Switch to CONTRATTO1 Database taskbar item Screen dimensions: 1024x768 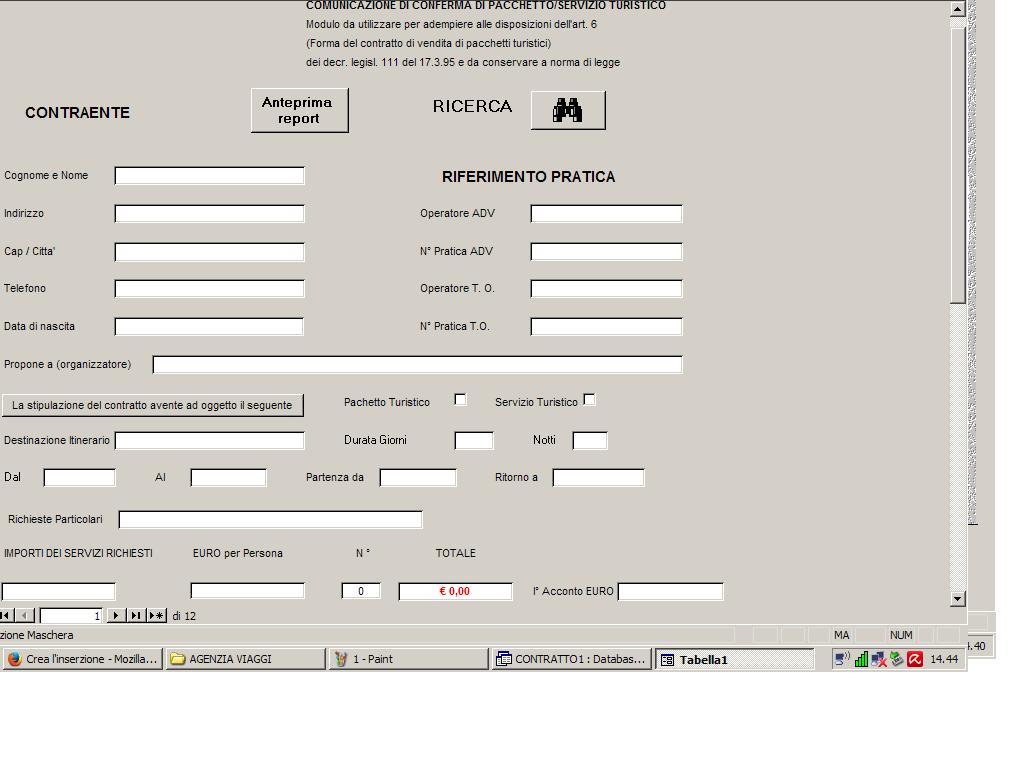[572, 660]
